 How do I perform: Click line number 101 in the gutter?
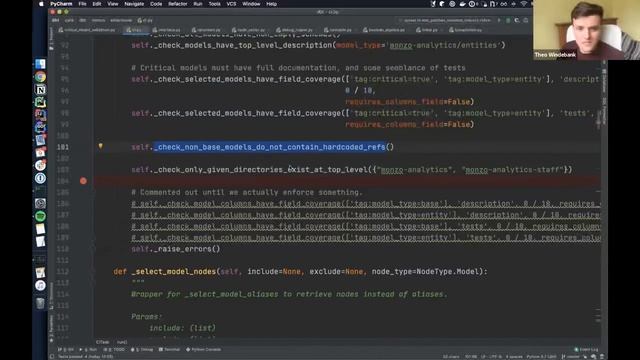62,147
